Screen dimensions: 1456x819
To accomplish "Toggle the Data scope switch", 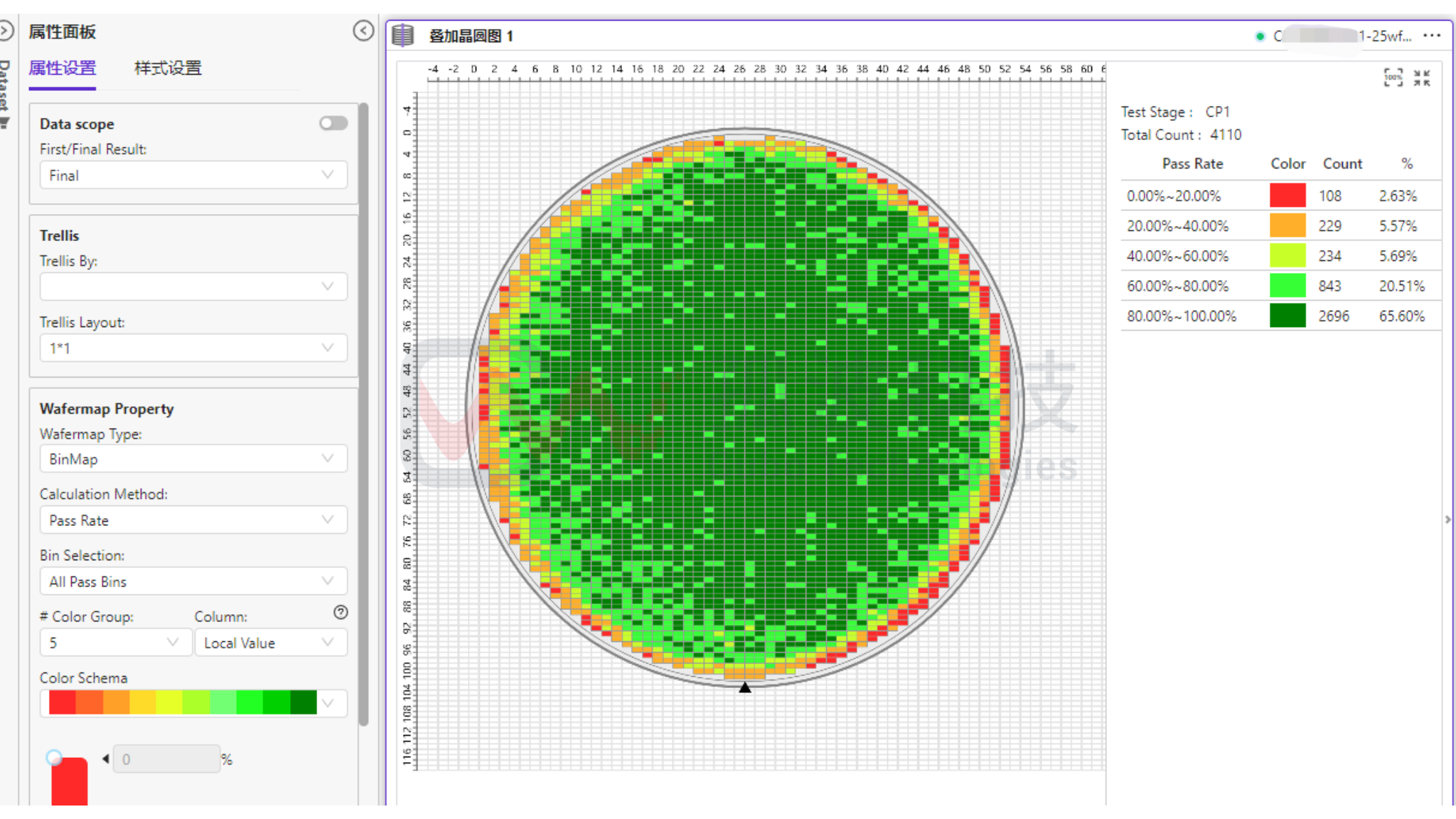I will (x=333, y=123).
